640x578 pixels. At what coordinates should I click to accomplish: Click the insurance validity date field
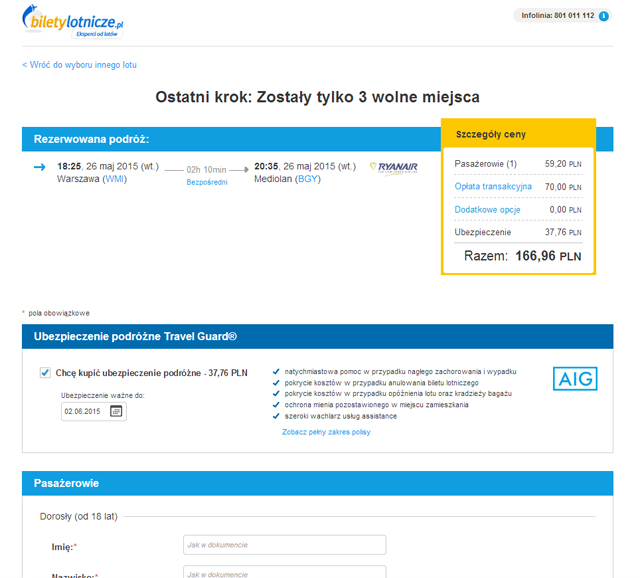pyautogui.click(x=83, y=411)
